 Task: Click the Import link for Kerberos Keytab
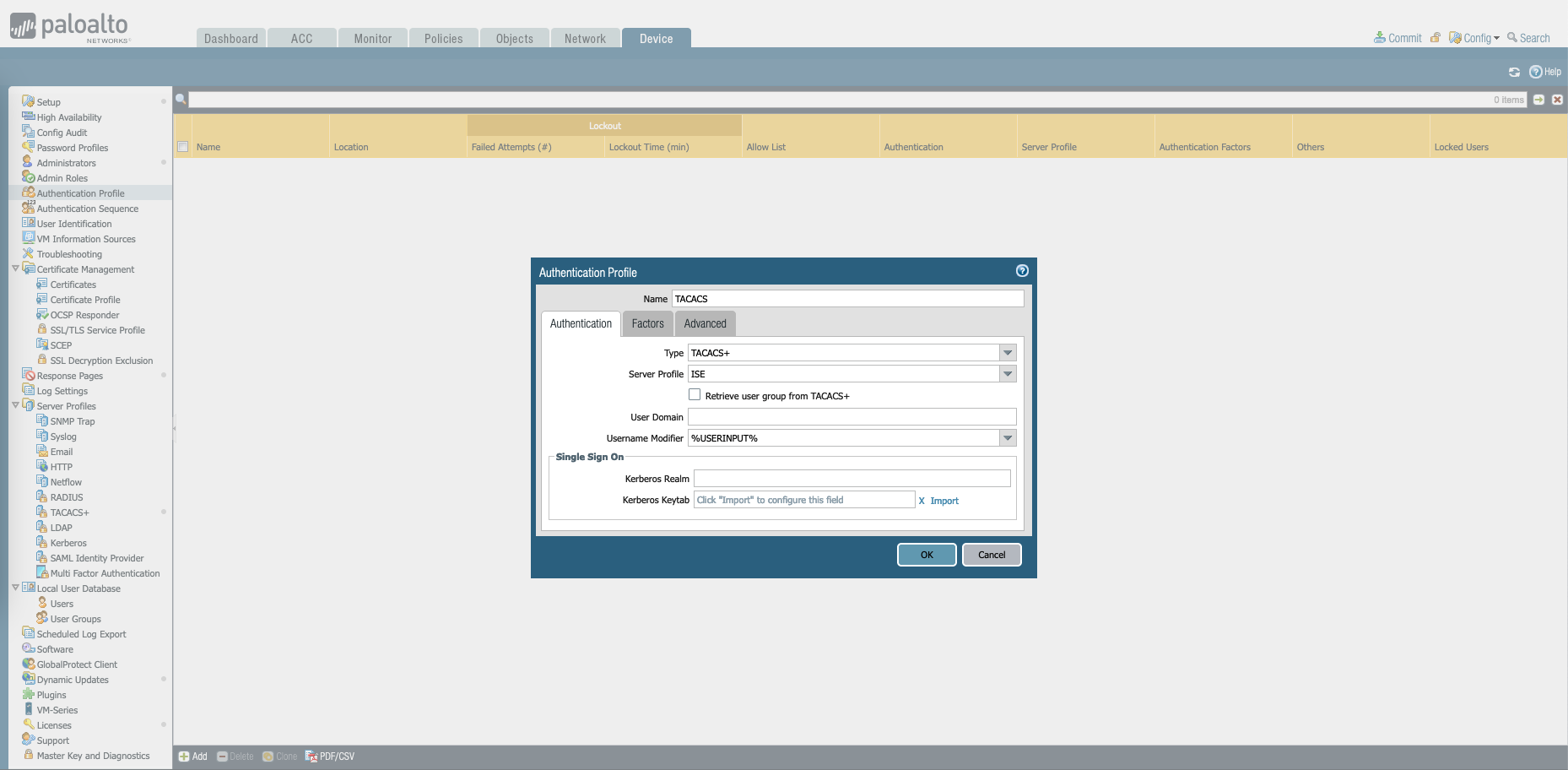point(944,501)
